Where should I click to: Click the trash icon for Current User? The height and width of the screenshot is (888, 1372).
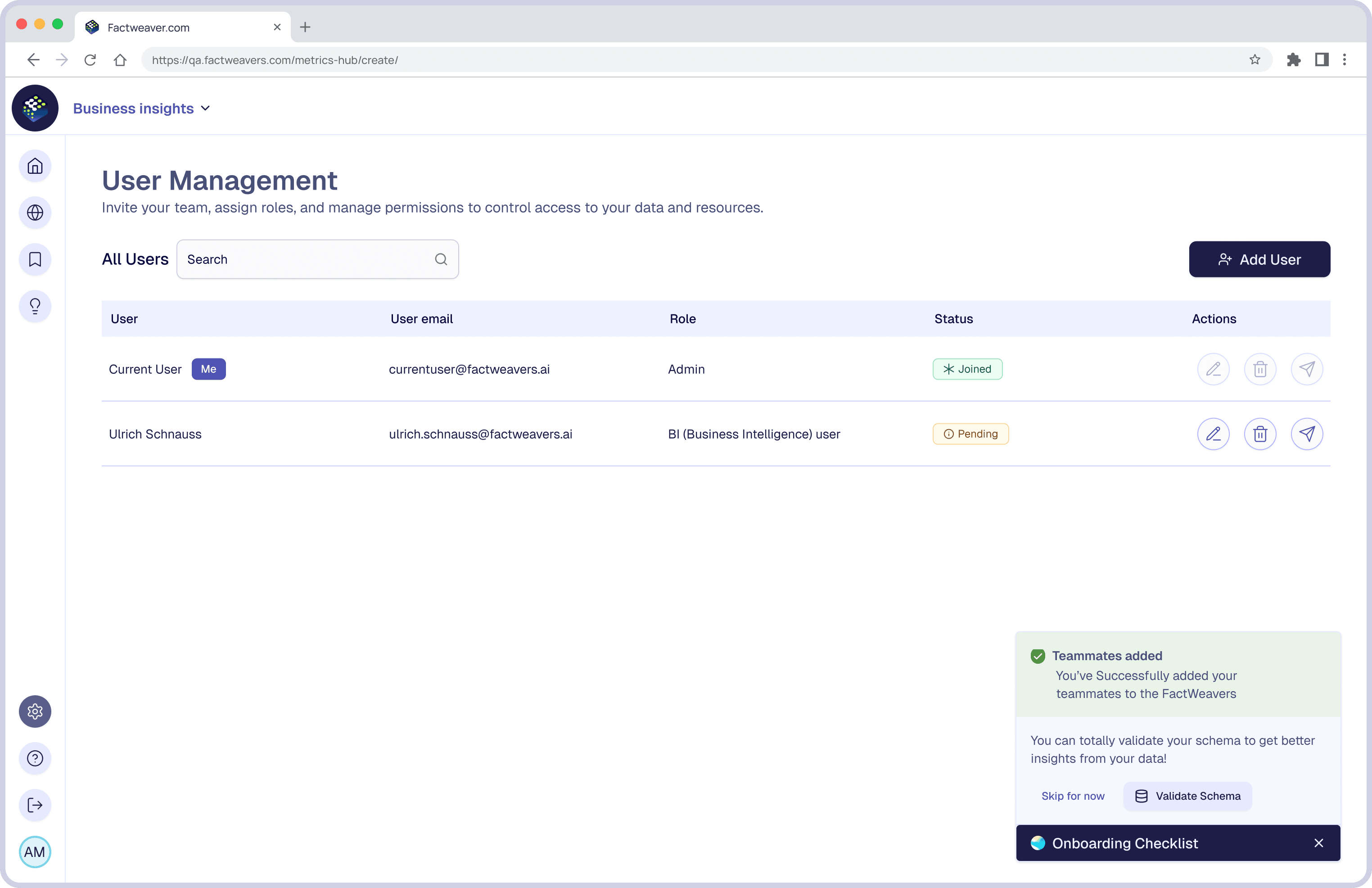pyautogui.click(x=1260, y=369)
